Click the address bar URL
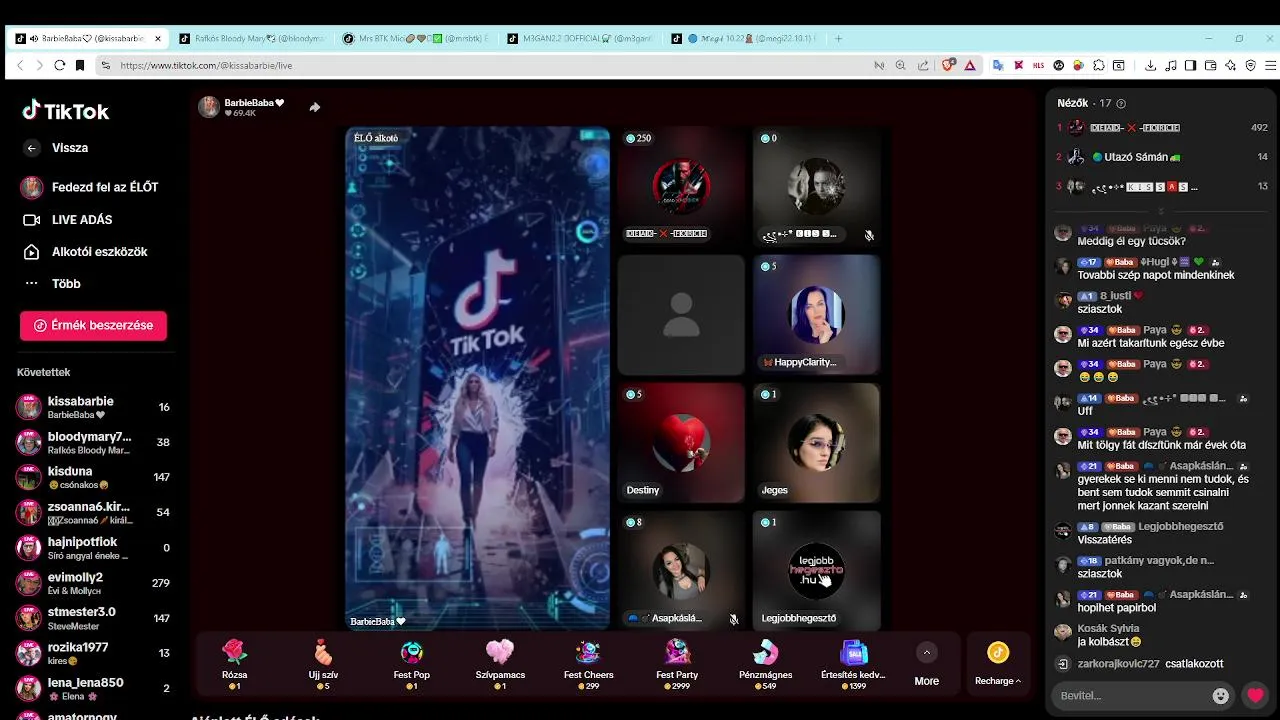Viewport: 1280px width, 720px height. click(x=206, y=65)
